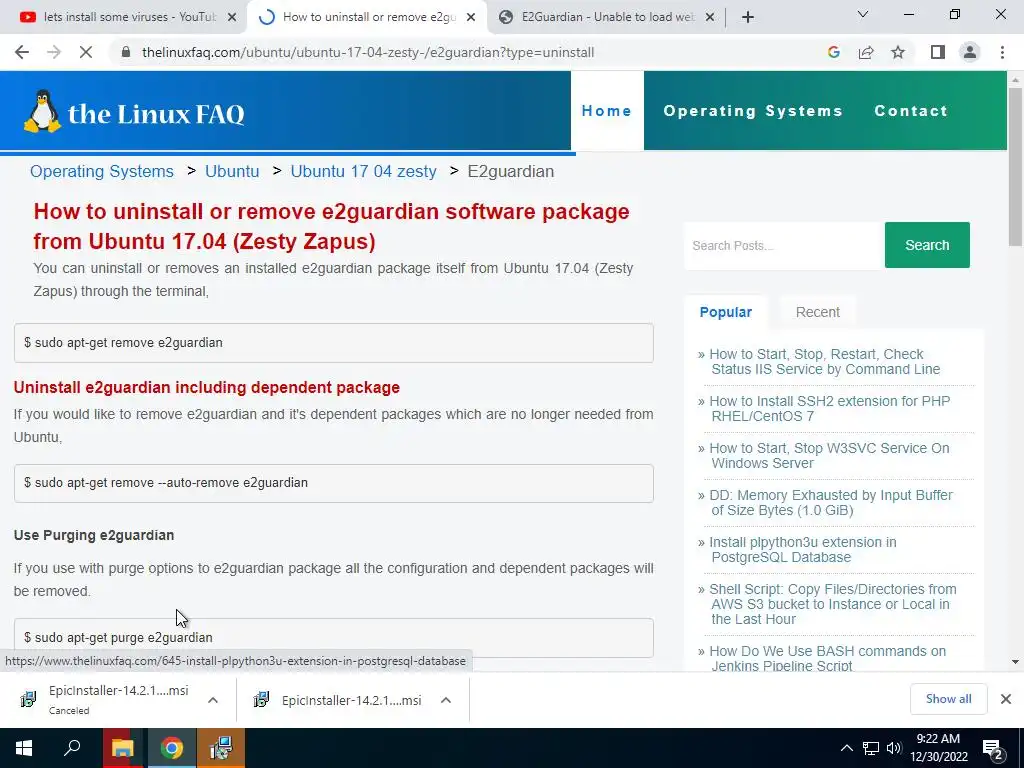The image size is (1024, 768).
Task: Share this page icon
Action: [866, 52]
